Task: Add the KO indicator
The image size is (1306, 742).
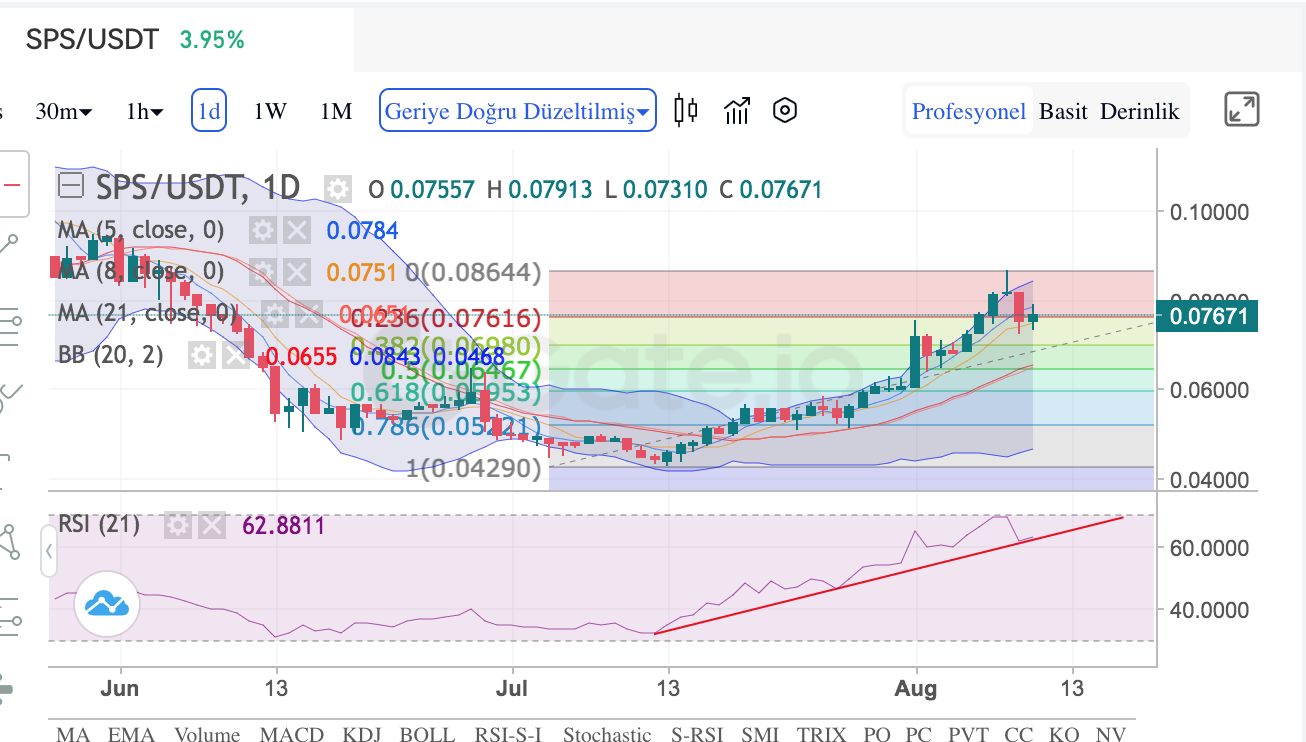Action: click(x=1063, y=734)
